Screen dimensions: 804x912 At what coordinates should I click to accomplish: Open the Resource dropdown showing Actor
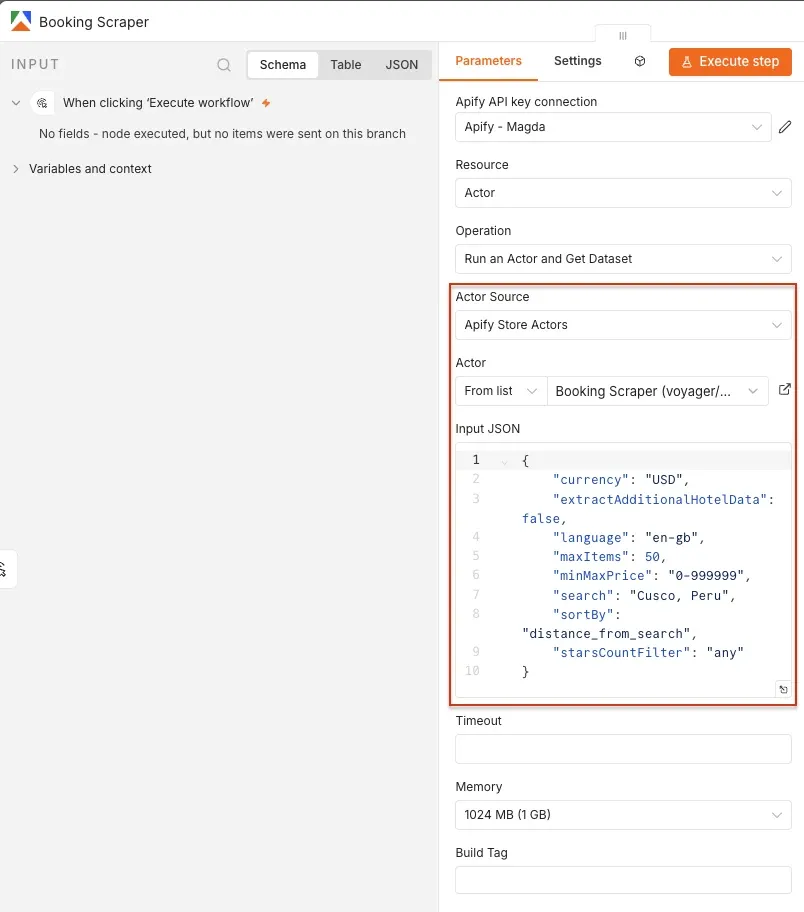623,193
